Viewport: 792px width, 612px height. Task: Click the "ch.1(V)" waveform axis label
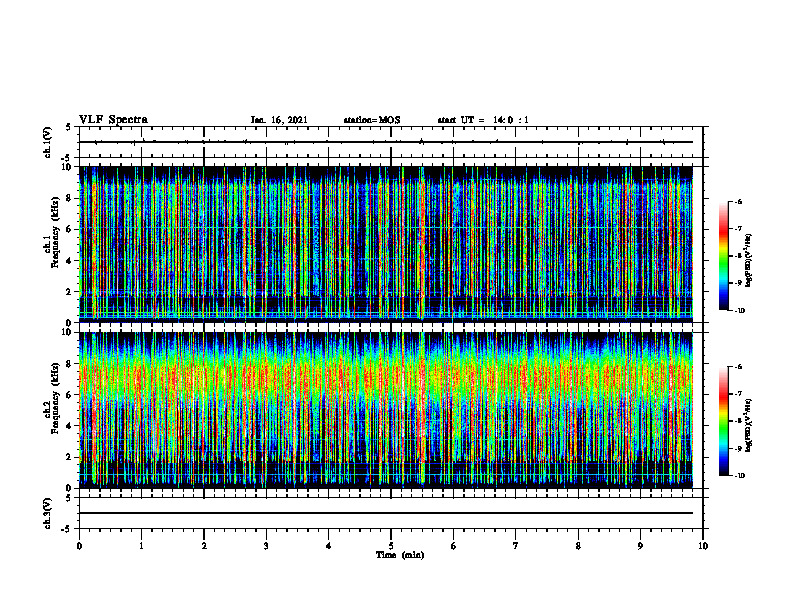click(x=48, y=142)
